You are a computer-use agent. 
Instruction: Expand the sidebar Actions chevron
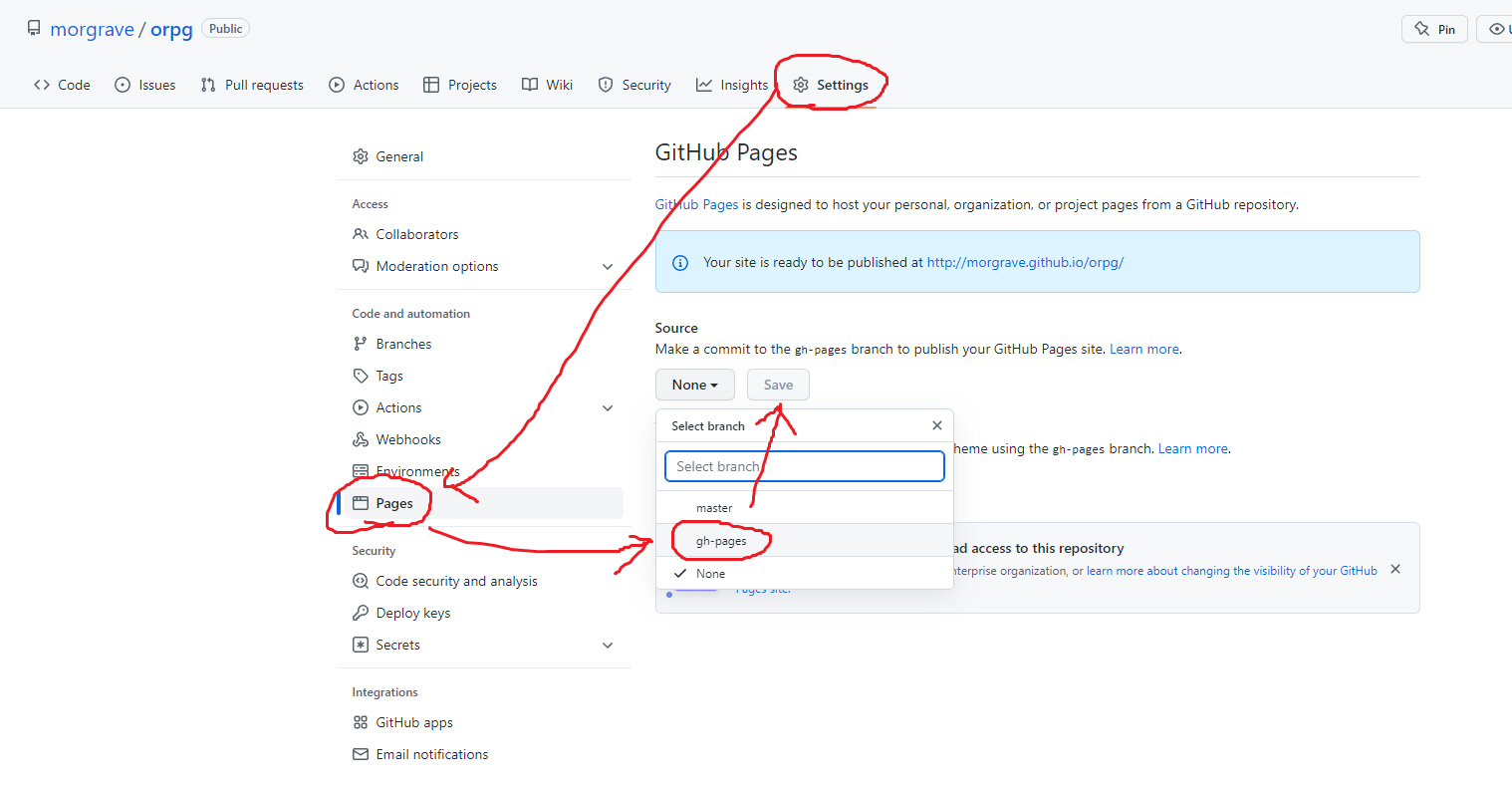(608, 407)
